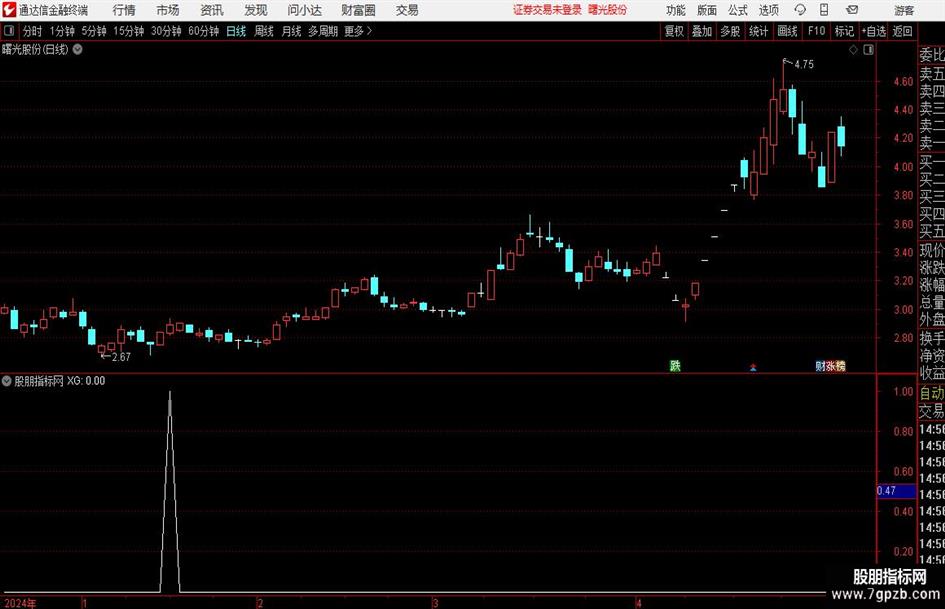Image resolution: width=945 pixels, height=609 pixels.
Task: Toggle the left sidebar panel icon
Action: (x=8, y=31)
